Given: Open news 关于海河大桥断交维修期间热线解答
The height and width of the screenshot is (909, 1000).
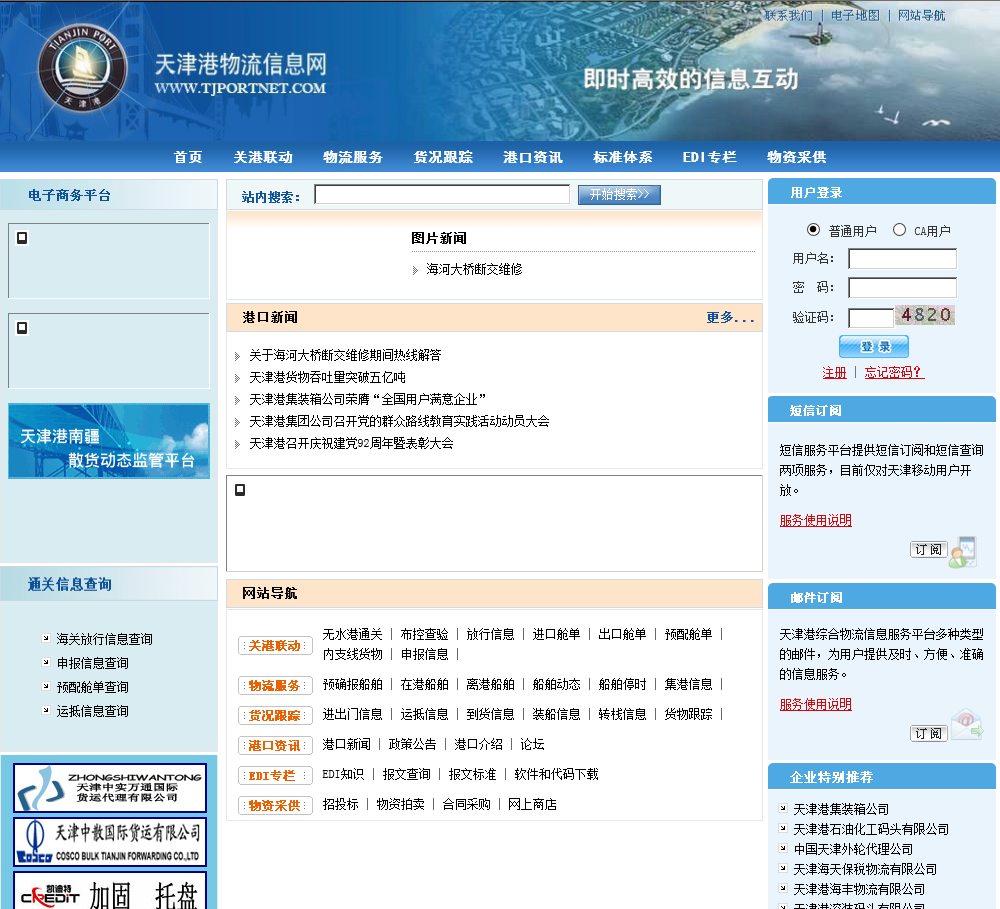Looking at the screenshot, I should (345, 355).
